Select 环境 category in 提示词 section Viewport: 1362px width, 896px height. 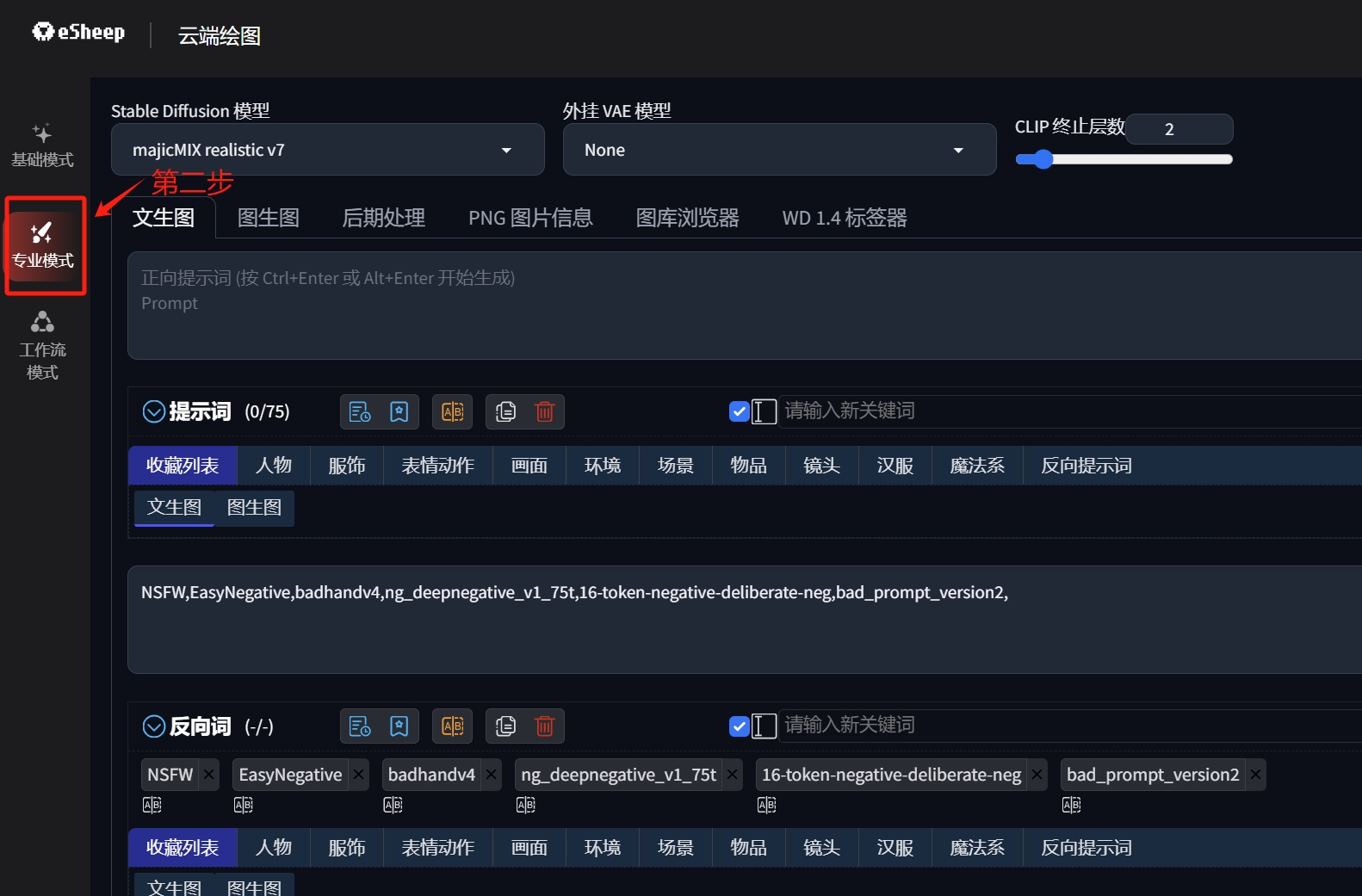pos(603,466)
